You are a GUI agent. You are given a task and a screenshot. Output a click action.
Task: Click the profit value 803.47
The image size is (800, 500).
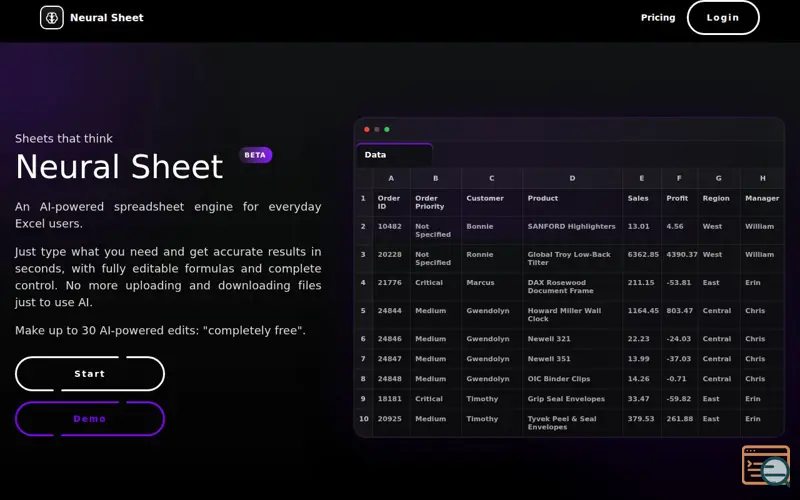[x=680, y=315]
